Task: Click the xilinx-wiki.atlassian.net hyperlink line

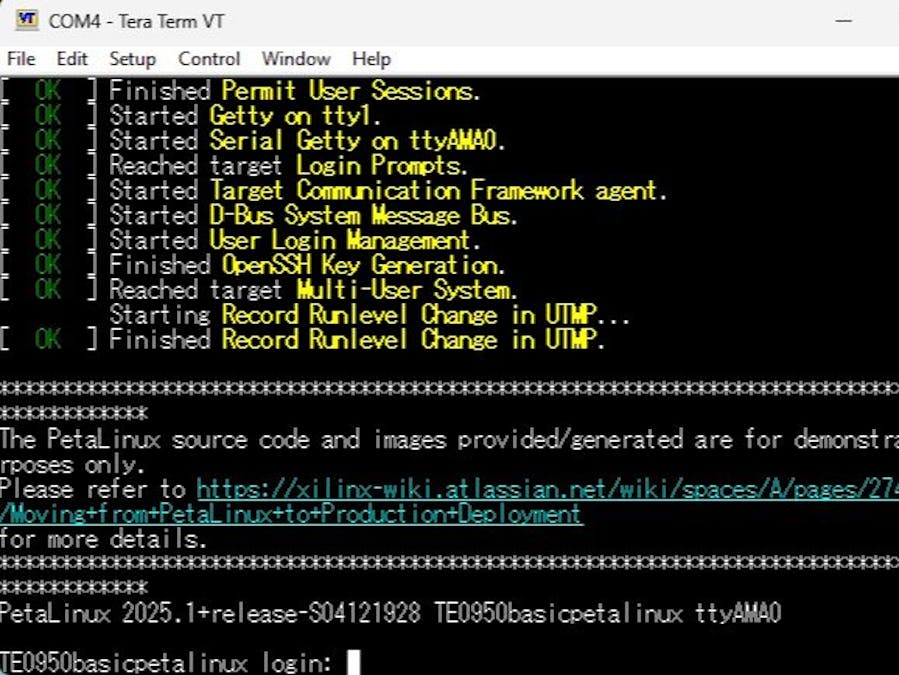Action: pos(548,489)
